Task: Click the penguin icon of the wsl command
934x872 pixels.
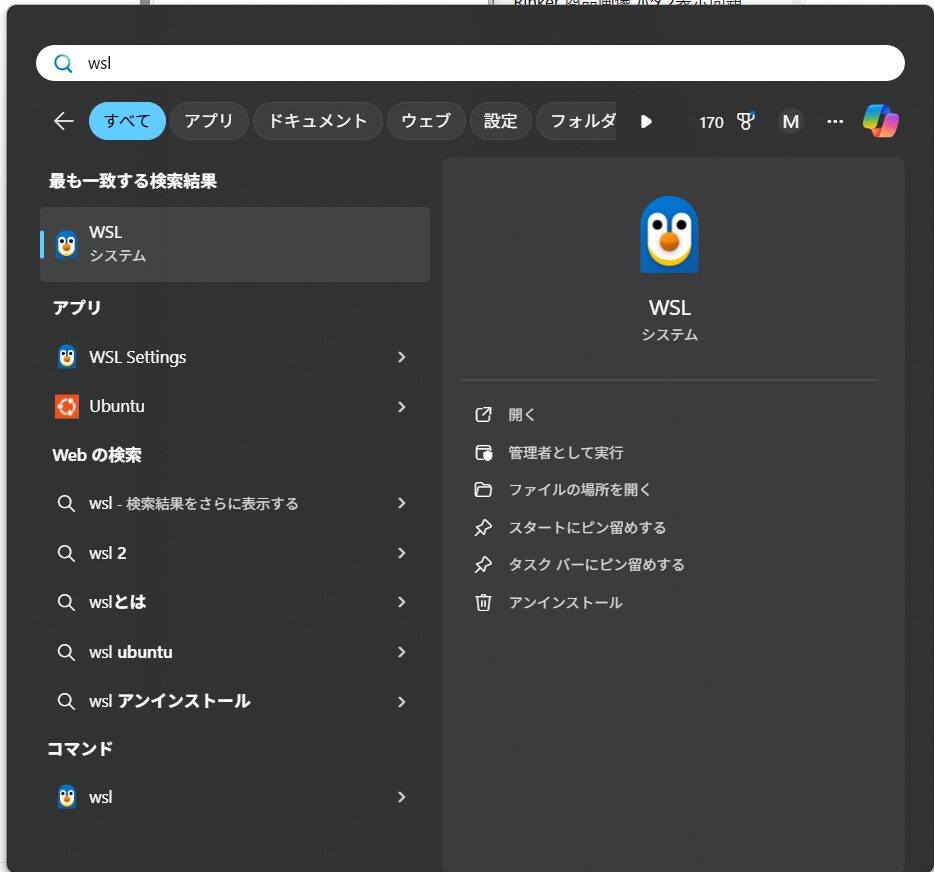Action: coord(67,797)
